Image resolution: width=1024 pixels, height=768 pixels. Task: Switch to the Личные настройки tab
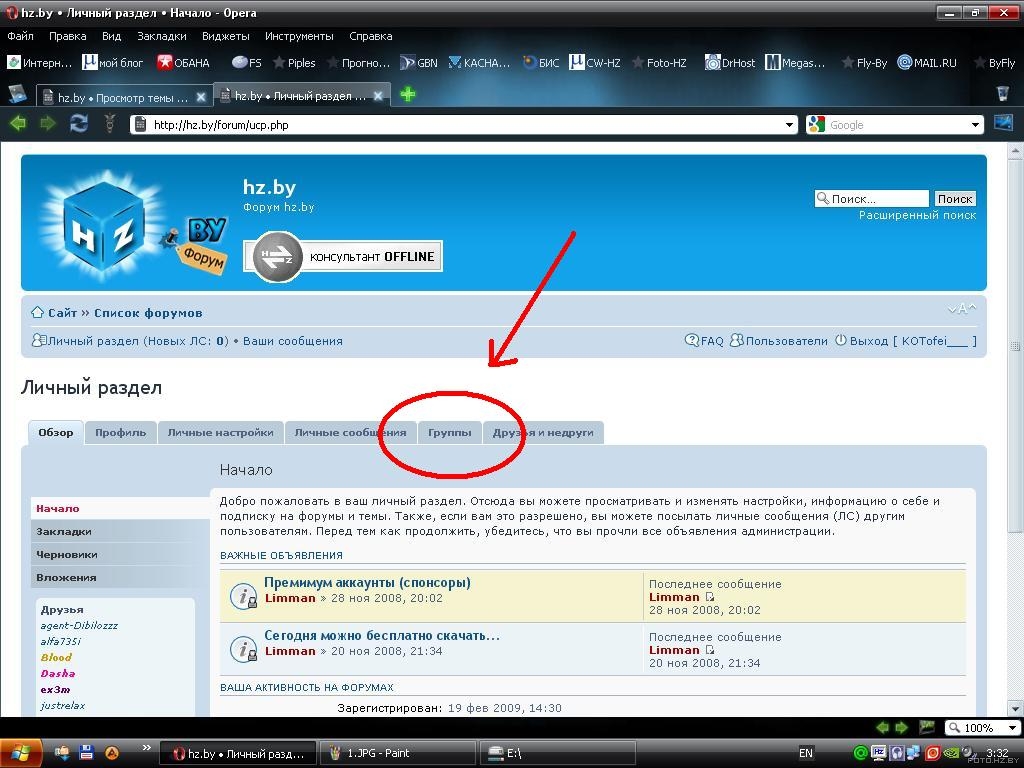pyautogui.click(x=220, y=432)
